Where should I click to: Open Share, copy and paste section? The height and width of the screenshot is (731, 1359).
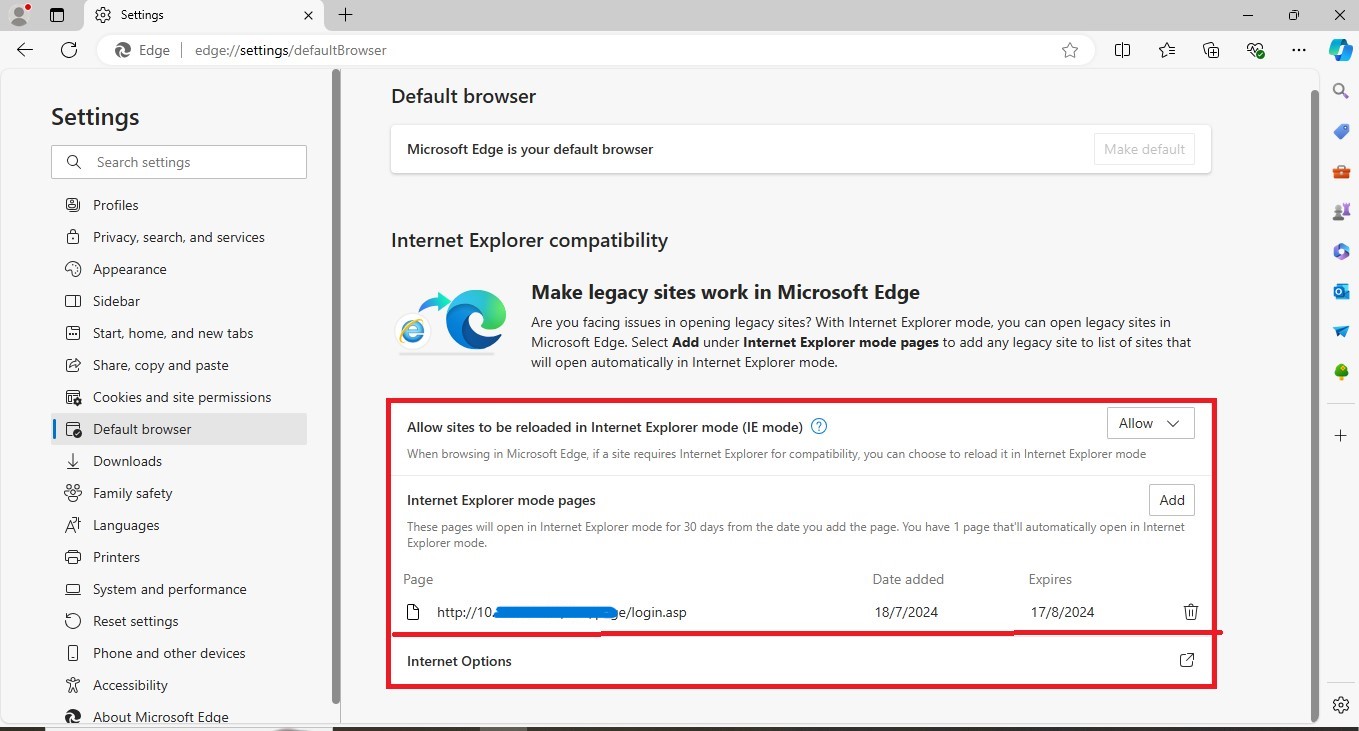tap(179, 365)
